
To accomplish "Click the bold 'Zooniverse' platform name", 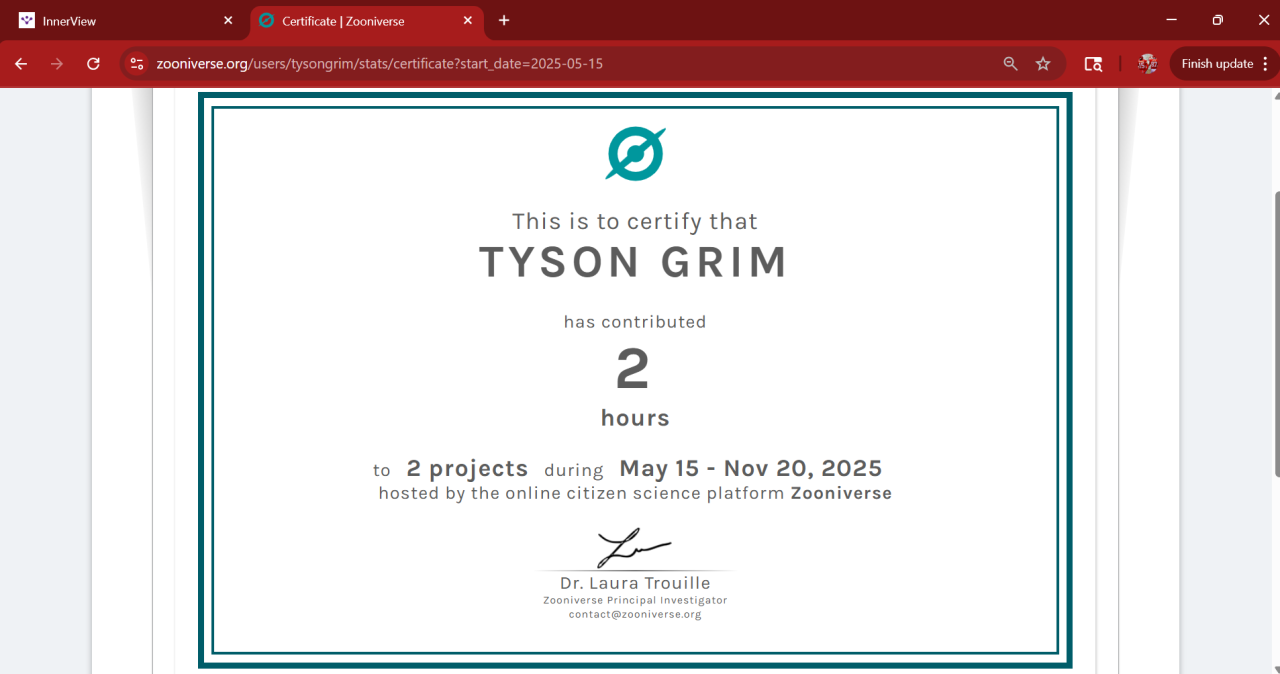I will click(x=841, y=493).
